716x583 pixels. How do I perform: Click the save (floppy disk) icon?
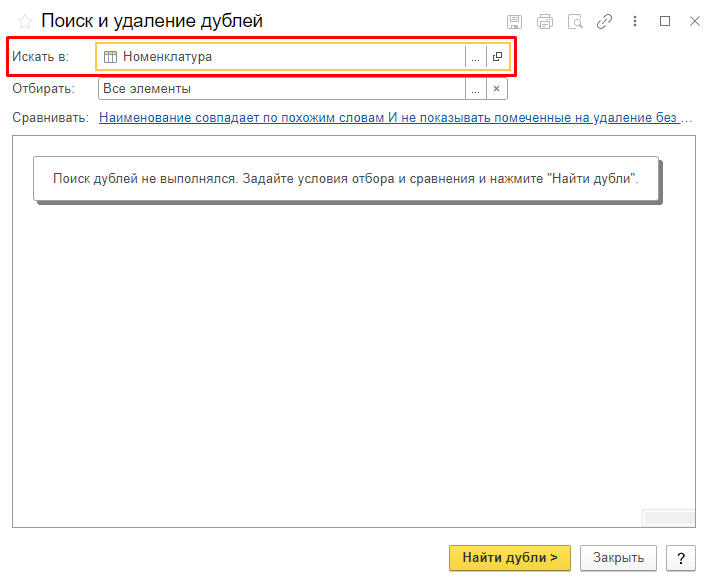pos(515,21)
